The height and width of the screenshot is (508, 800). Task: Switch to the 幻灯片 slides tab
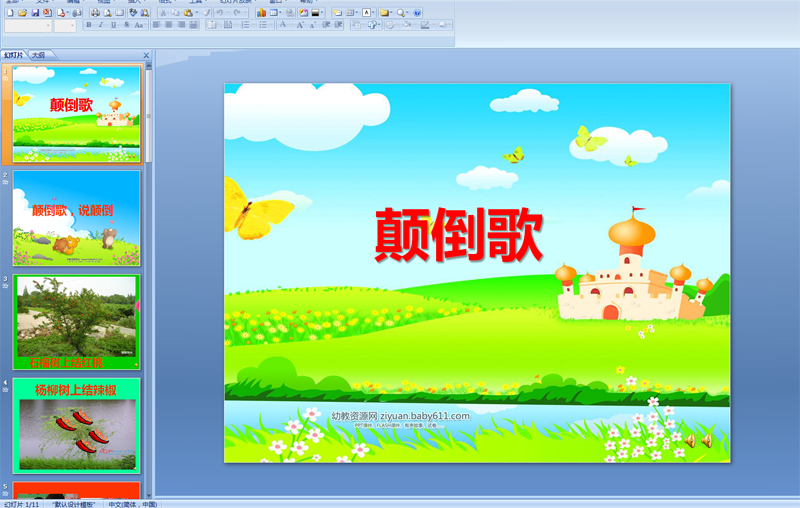[x=13, y=55]
